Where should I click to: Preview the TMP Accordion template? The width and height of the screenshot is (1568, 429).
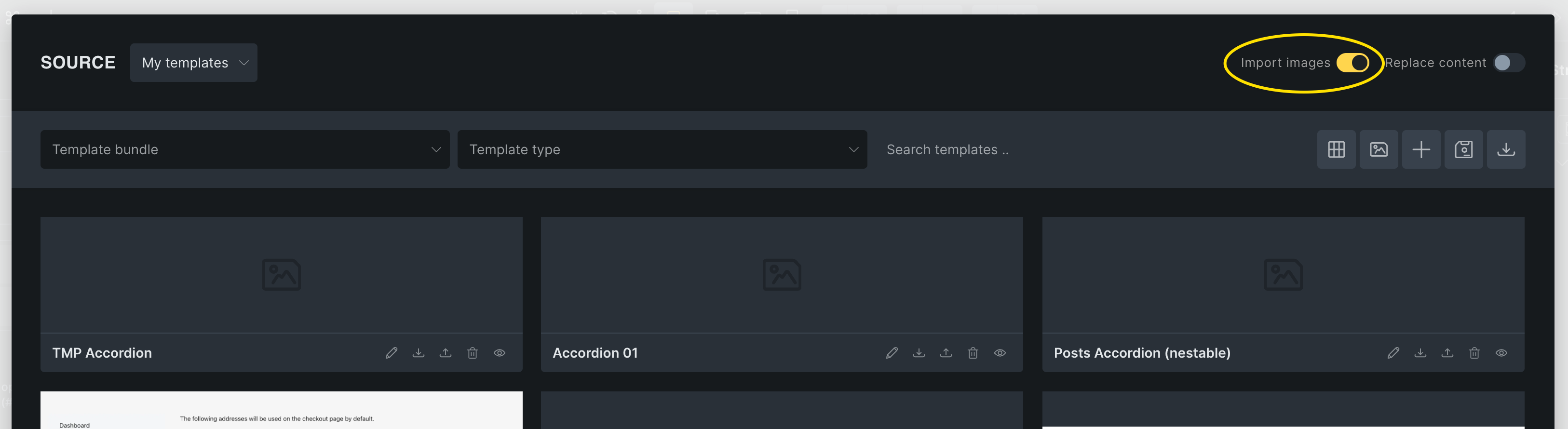[x=499, y=353]
